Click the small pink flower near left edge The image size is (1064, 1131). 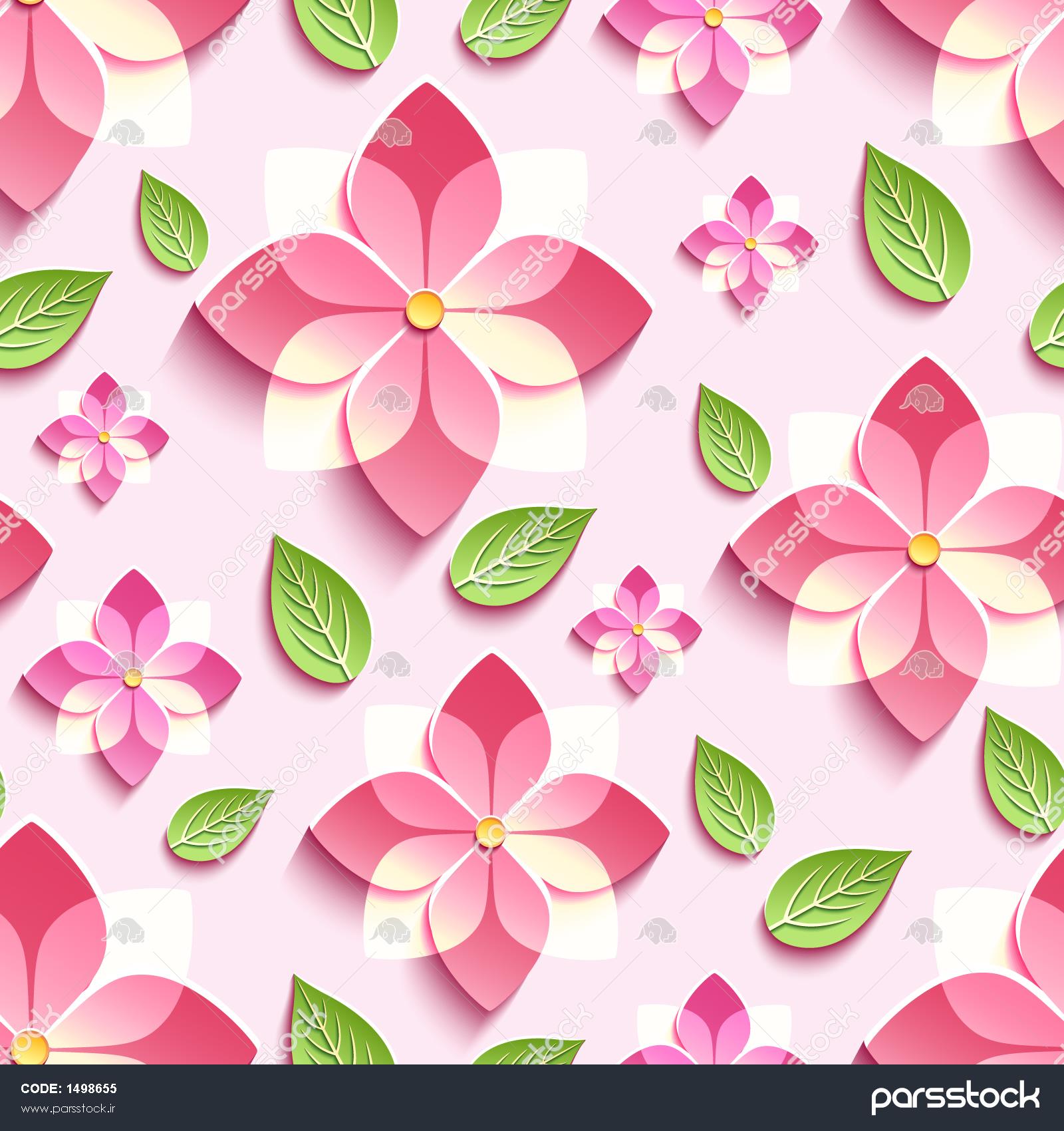coord(103,437)
